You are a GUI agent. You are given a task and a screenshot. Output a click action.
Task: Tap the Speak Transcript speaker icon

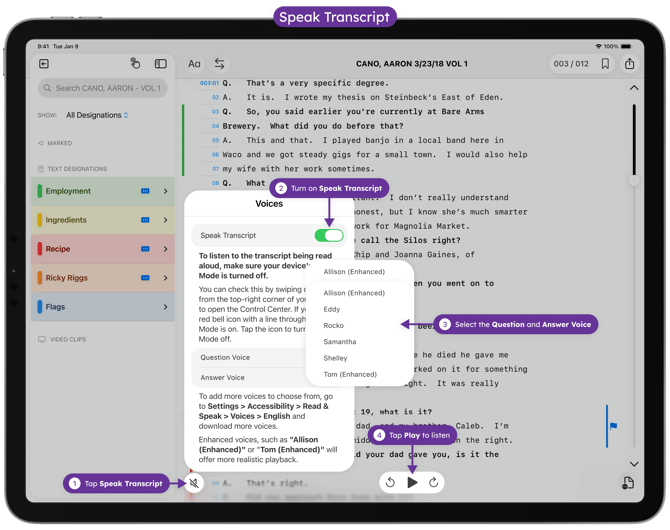(x=194, y=483)
